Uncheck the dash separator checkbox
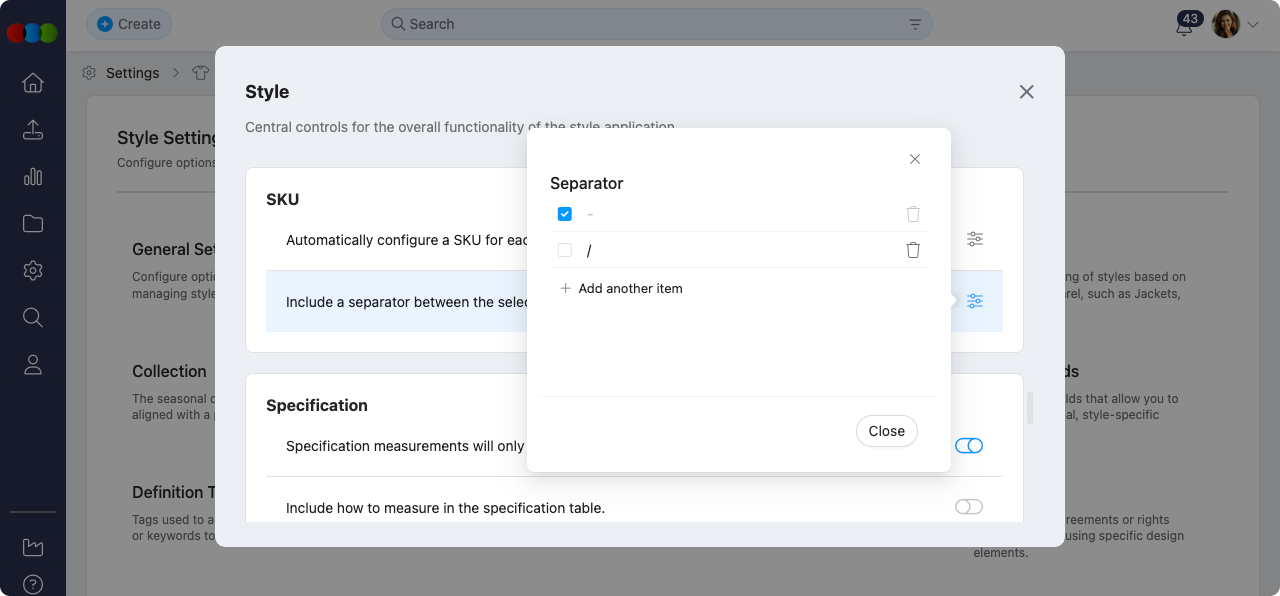Viewport: 1280px width, 596px height. click(565, 214)
